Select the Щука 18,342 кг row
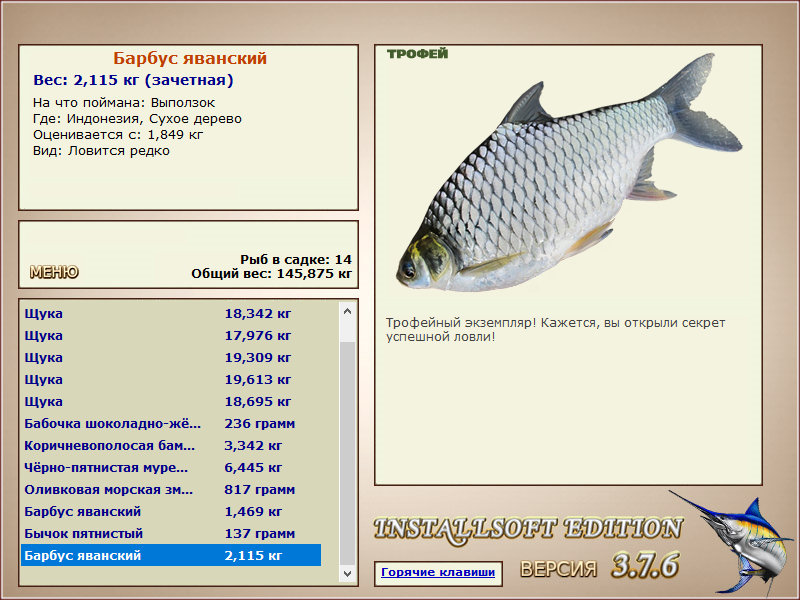 (171, 313)
